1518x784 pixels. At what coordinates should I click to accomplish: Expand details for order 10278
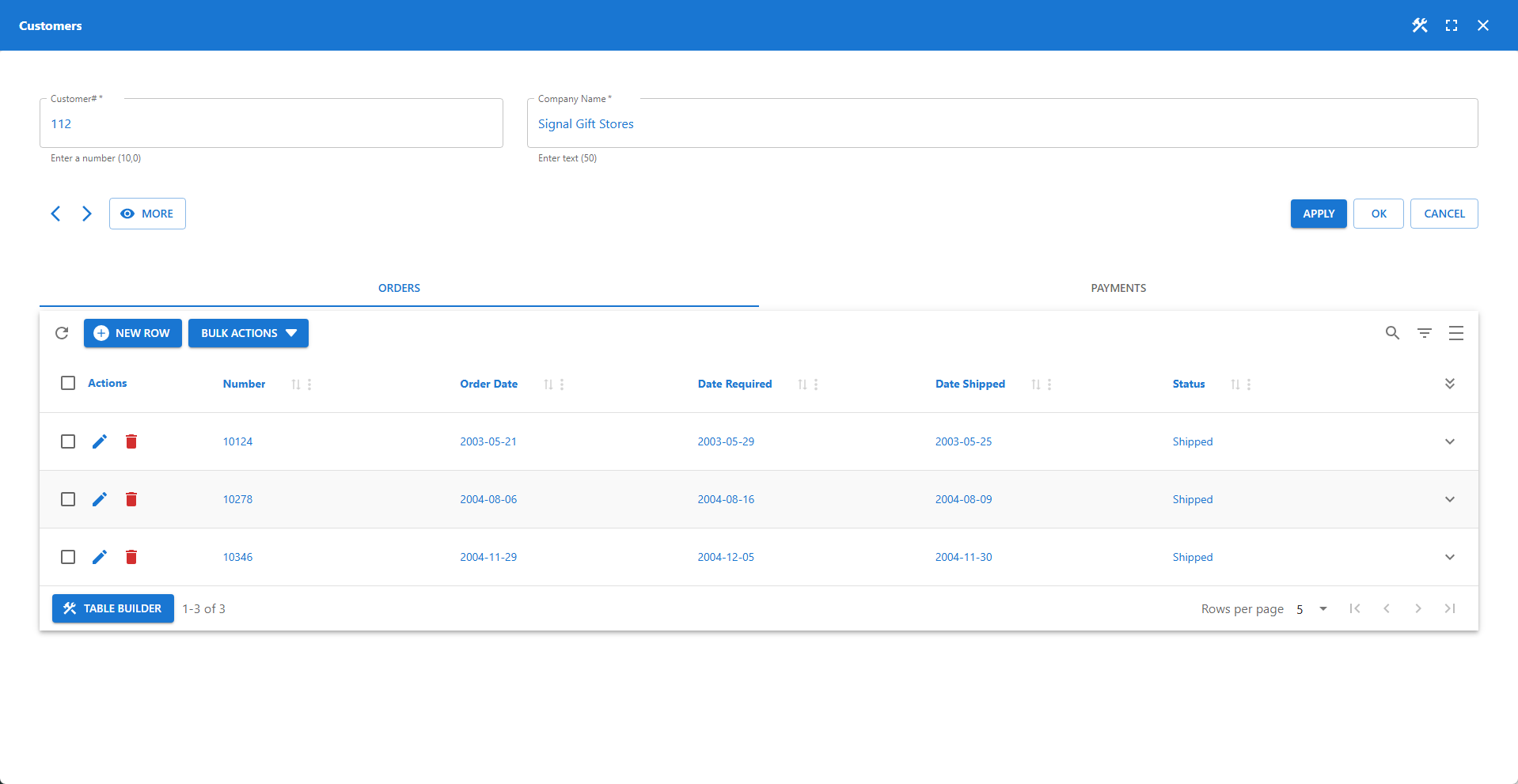(1450, 499)
